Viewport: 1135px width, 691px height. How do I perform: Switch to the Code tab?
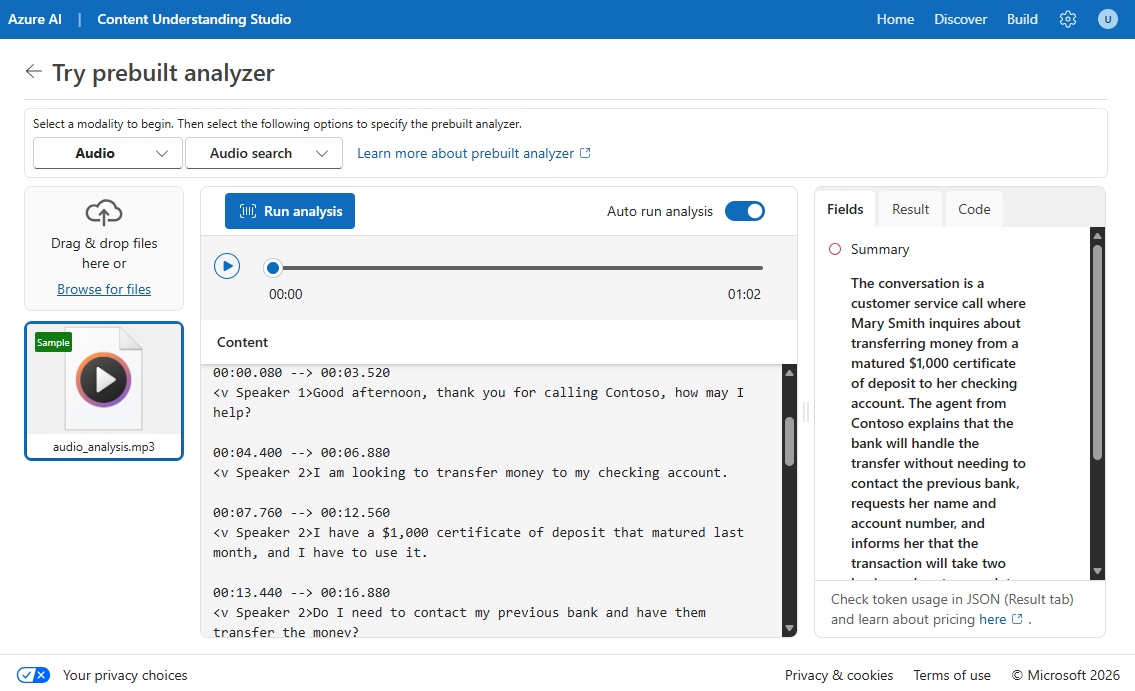point(974,209)
